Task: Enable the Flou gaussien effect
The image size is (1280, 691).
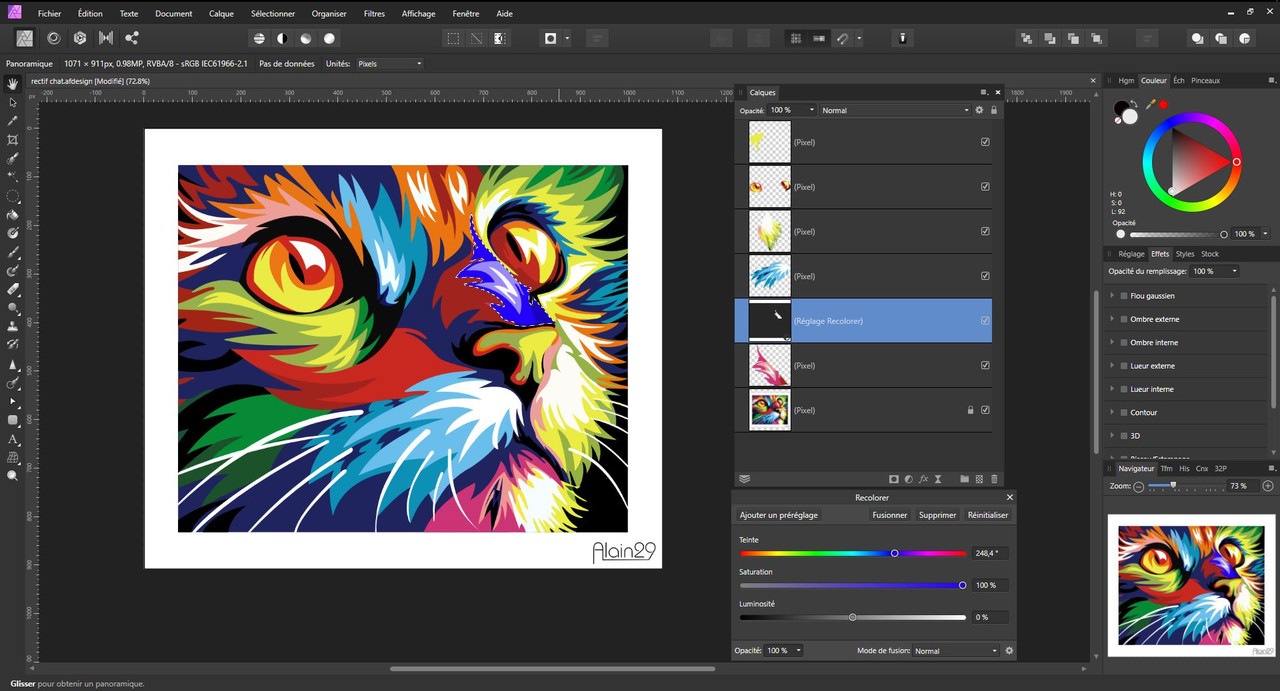Action: (x=1124, y=296)
